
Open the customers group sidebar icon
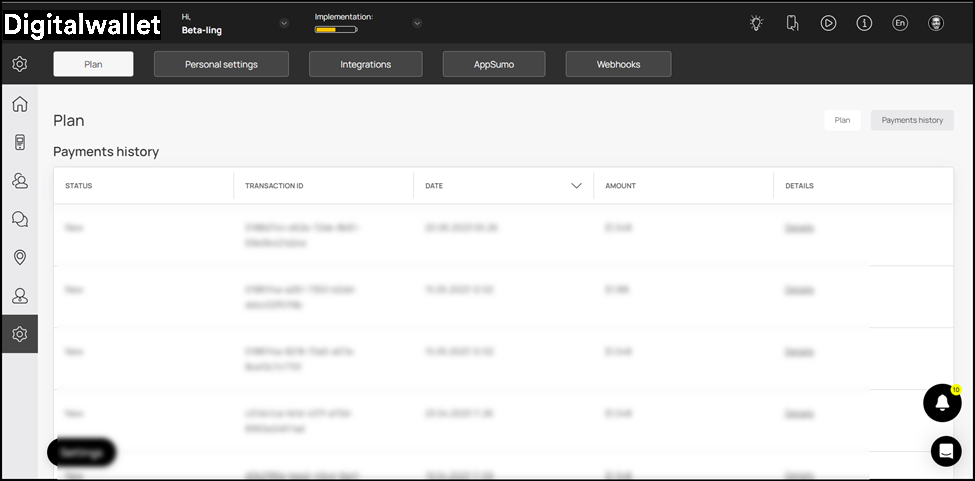19,181
